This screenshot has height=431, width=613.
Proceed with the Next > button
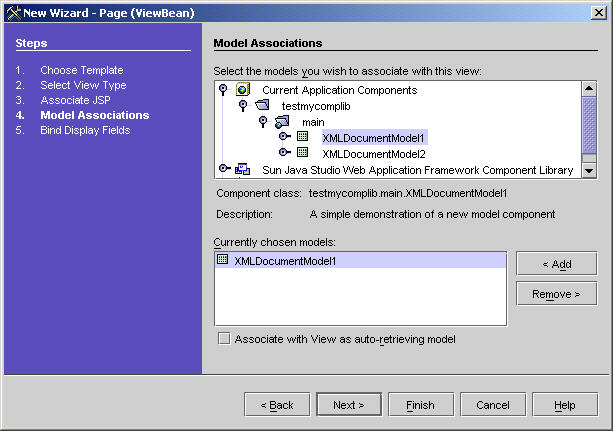[349, 405]
